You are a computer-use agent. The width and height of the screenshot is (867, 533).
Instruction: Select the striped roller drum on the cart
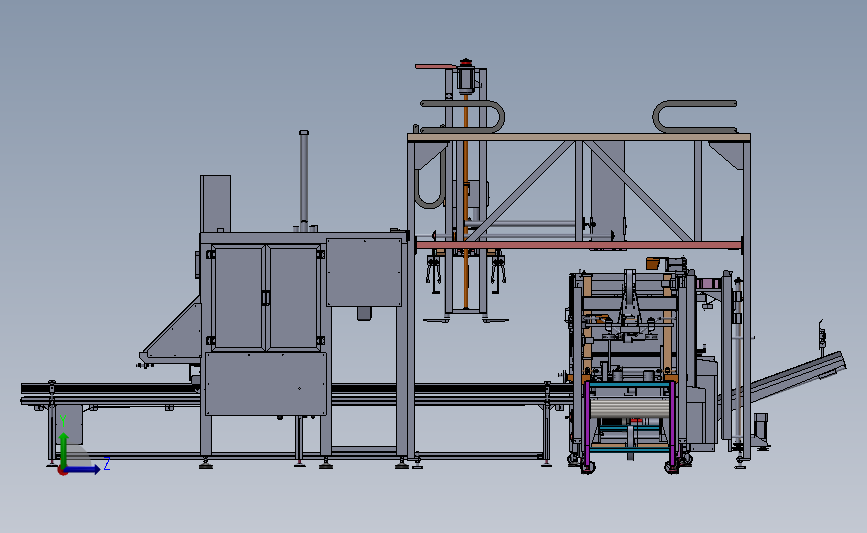coord(630,407)
